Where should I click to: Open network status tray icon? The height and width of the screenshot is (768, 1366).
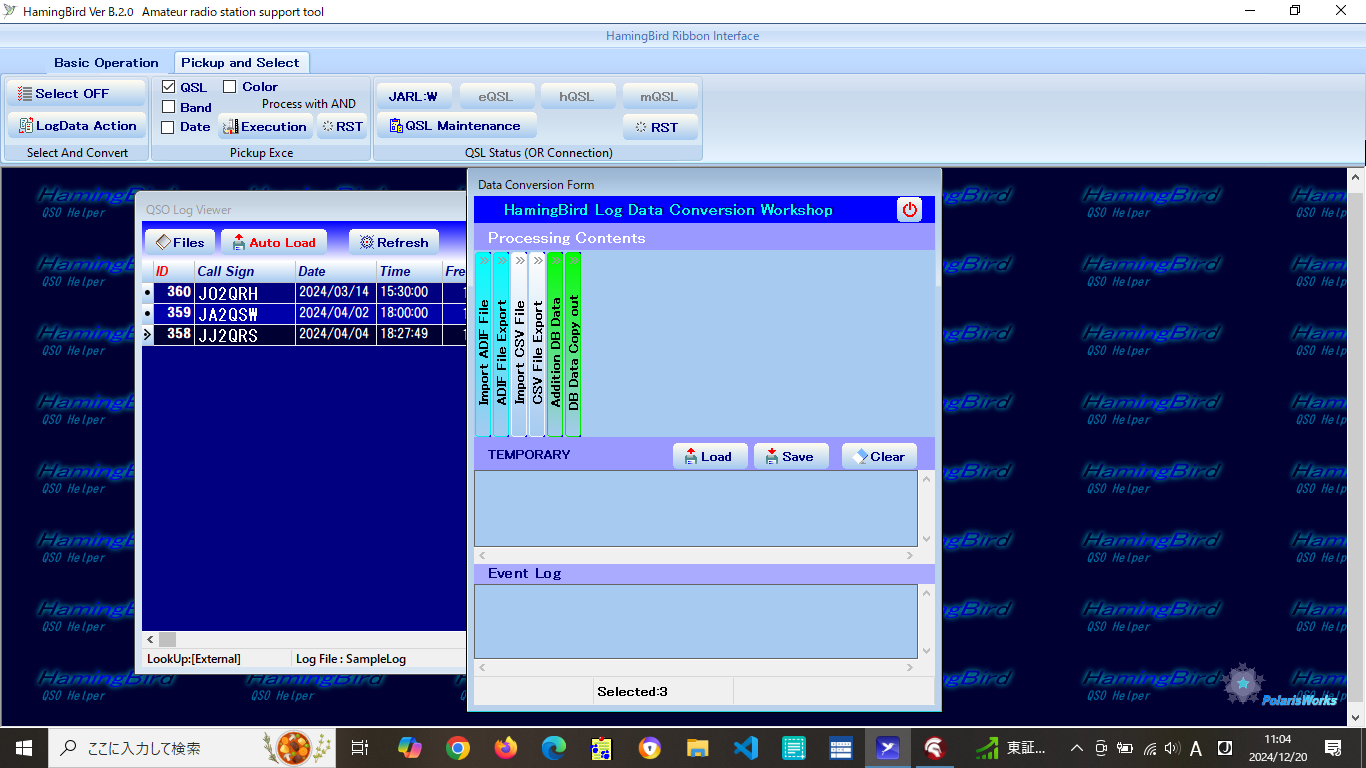(1150, 748)
